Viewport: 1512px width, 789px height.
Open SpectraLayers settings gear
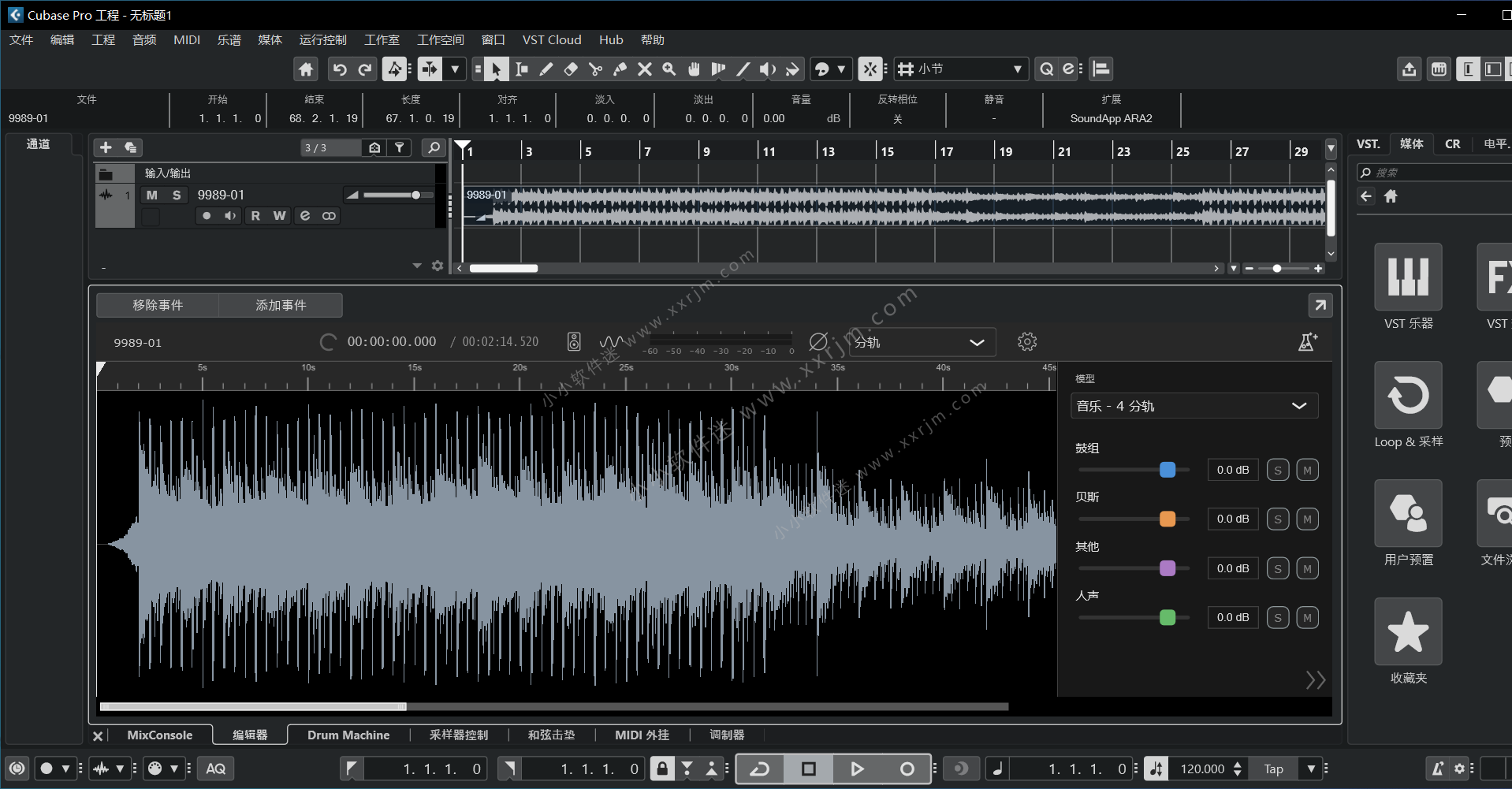pos(1027,342)
